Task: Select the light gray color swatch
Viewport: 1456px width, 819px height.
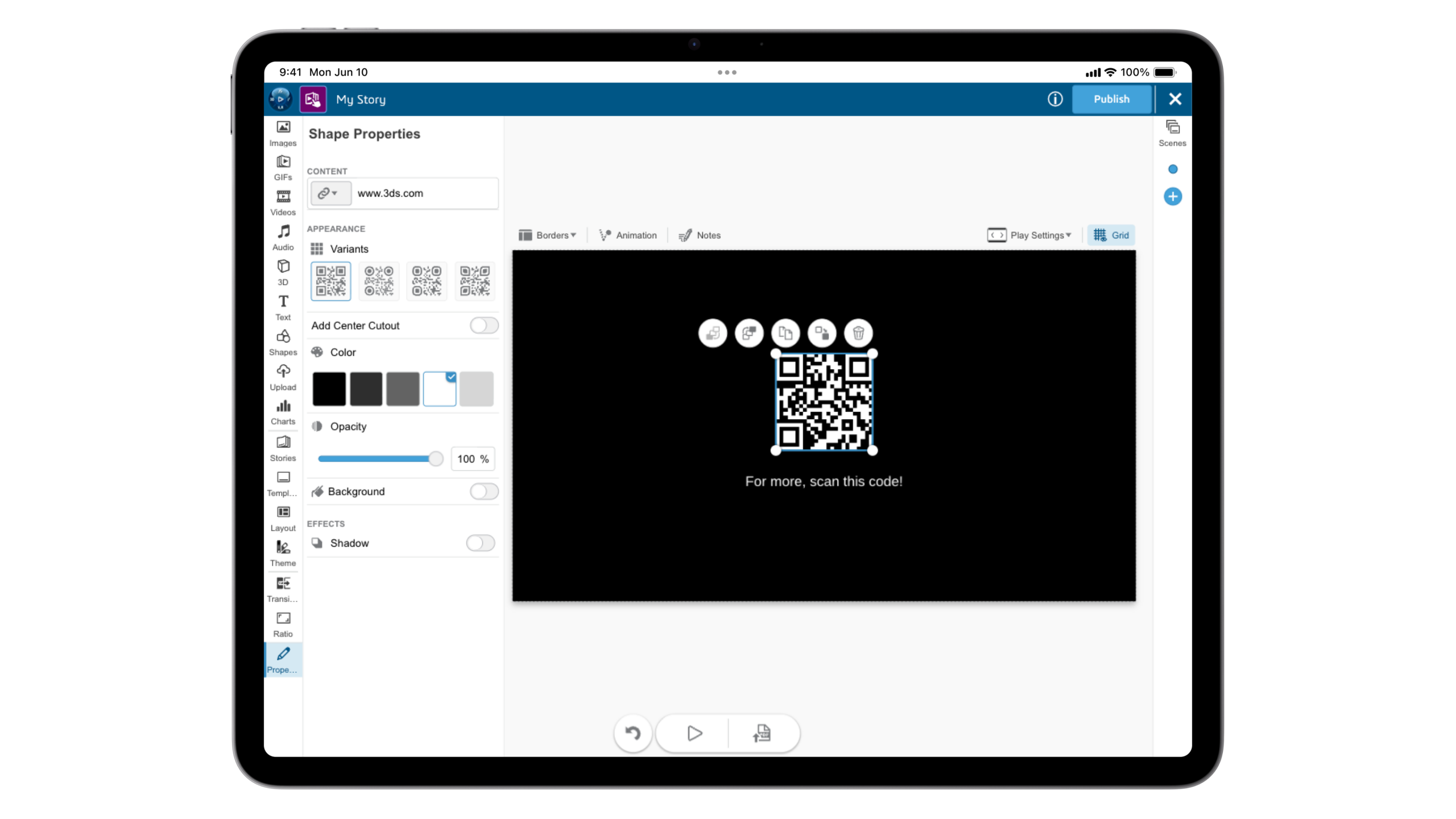Action: 476,388
